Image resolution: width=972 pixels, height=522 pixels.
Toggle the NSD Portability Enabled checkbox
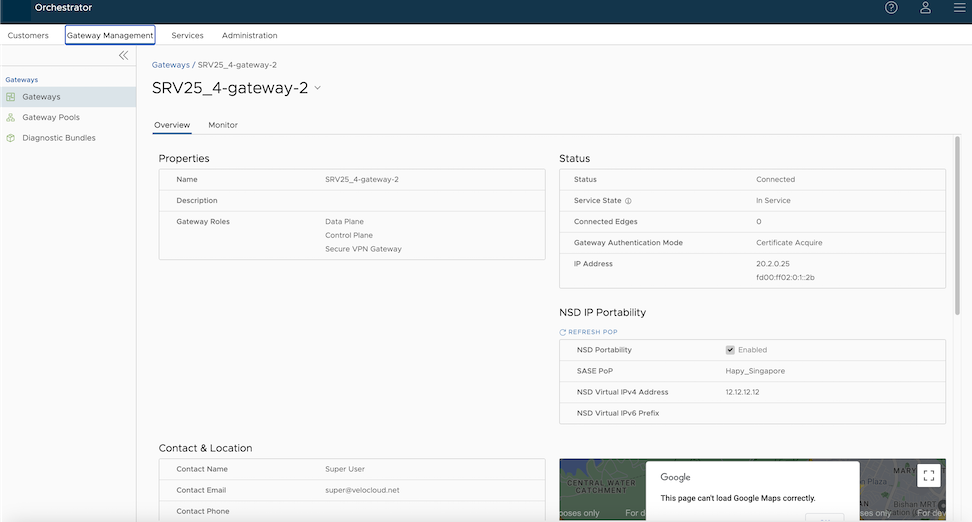(730, 350)
